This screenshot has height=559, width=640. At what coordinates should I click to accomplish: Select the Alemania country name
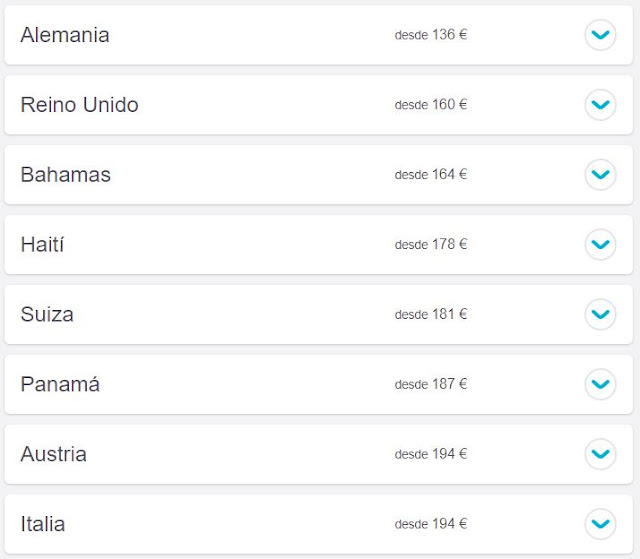point(65,35)
